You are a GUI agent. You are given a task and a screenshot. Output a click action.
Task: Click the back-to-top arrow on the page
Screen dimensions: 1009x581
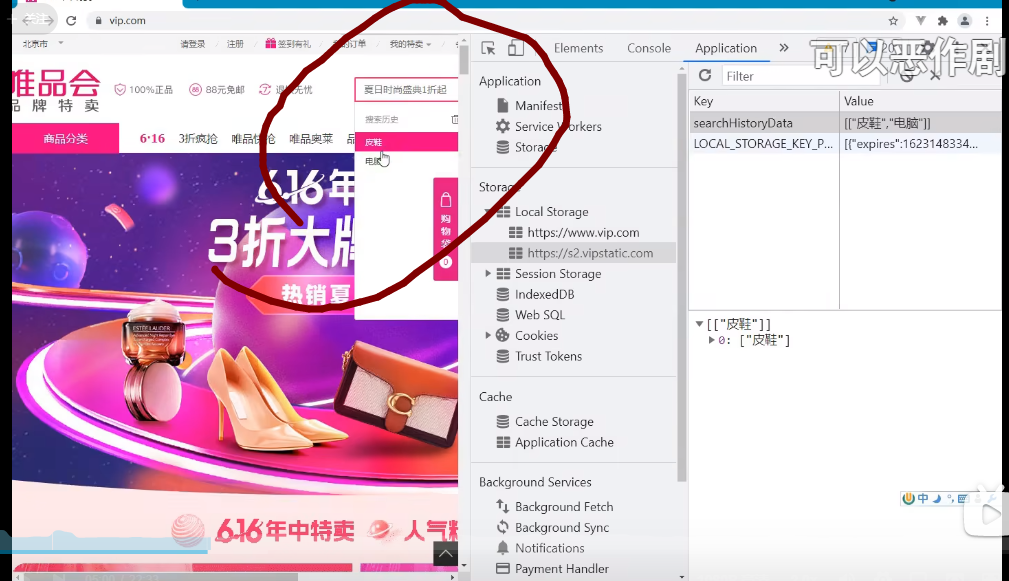[445, 553]
